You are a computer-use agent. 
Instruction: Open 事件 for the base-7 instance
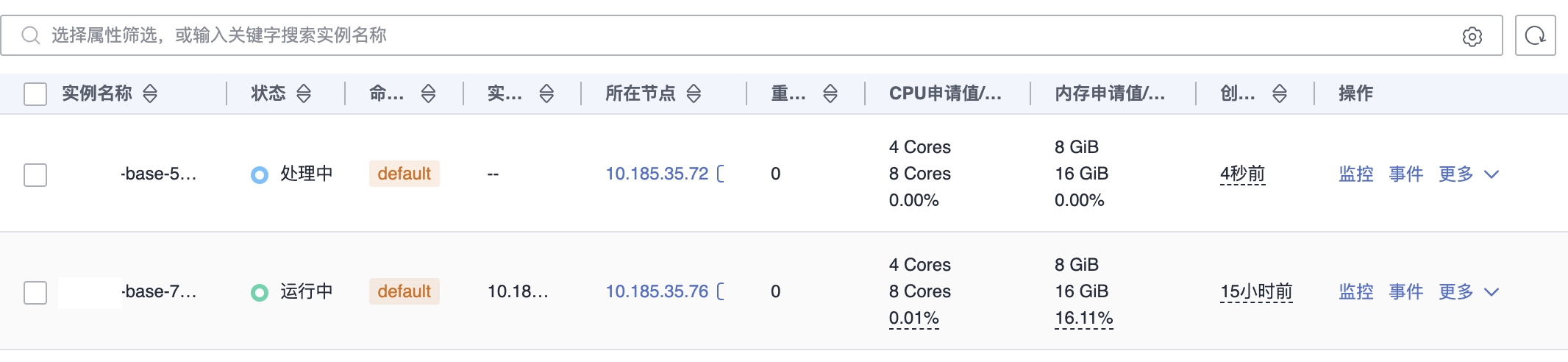coord(1405,292)
